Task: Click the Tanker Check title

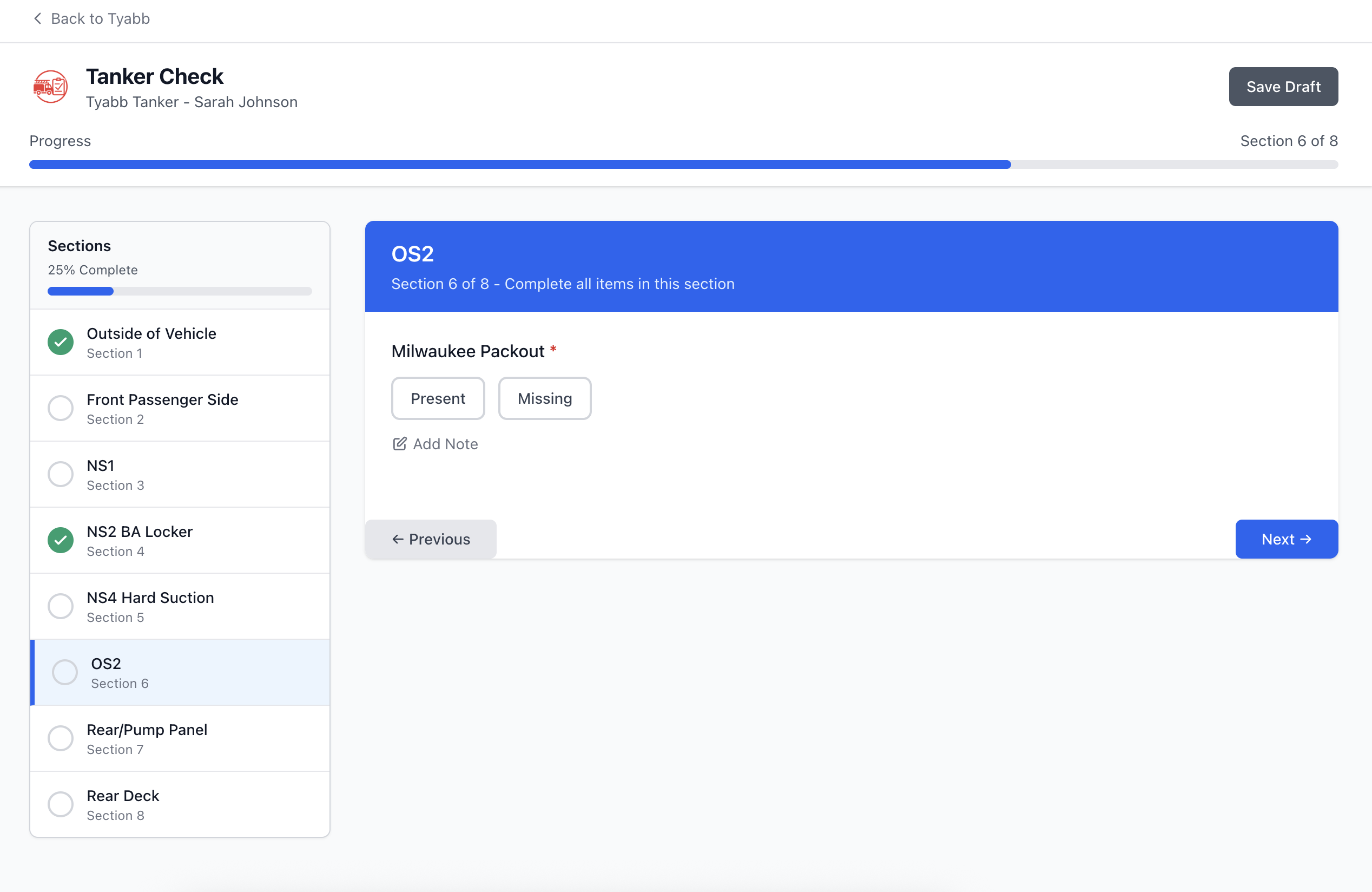Action: pyautogui.click(x=155, y=77)
